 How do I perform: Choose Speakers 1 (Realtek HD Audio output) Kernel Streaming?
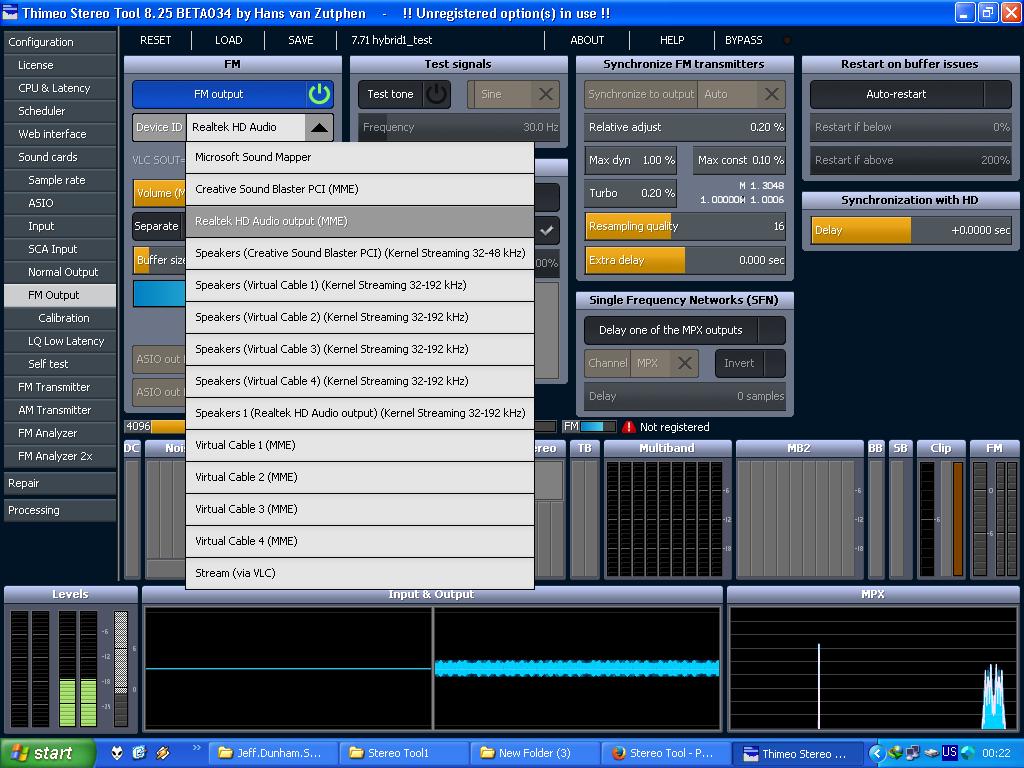click(360, 413)
